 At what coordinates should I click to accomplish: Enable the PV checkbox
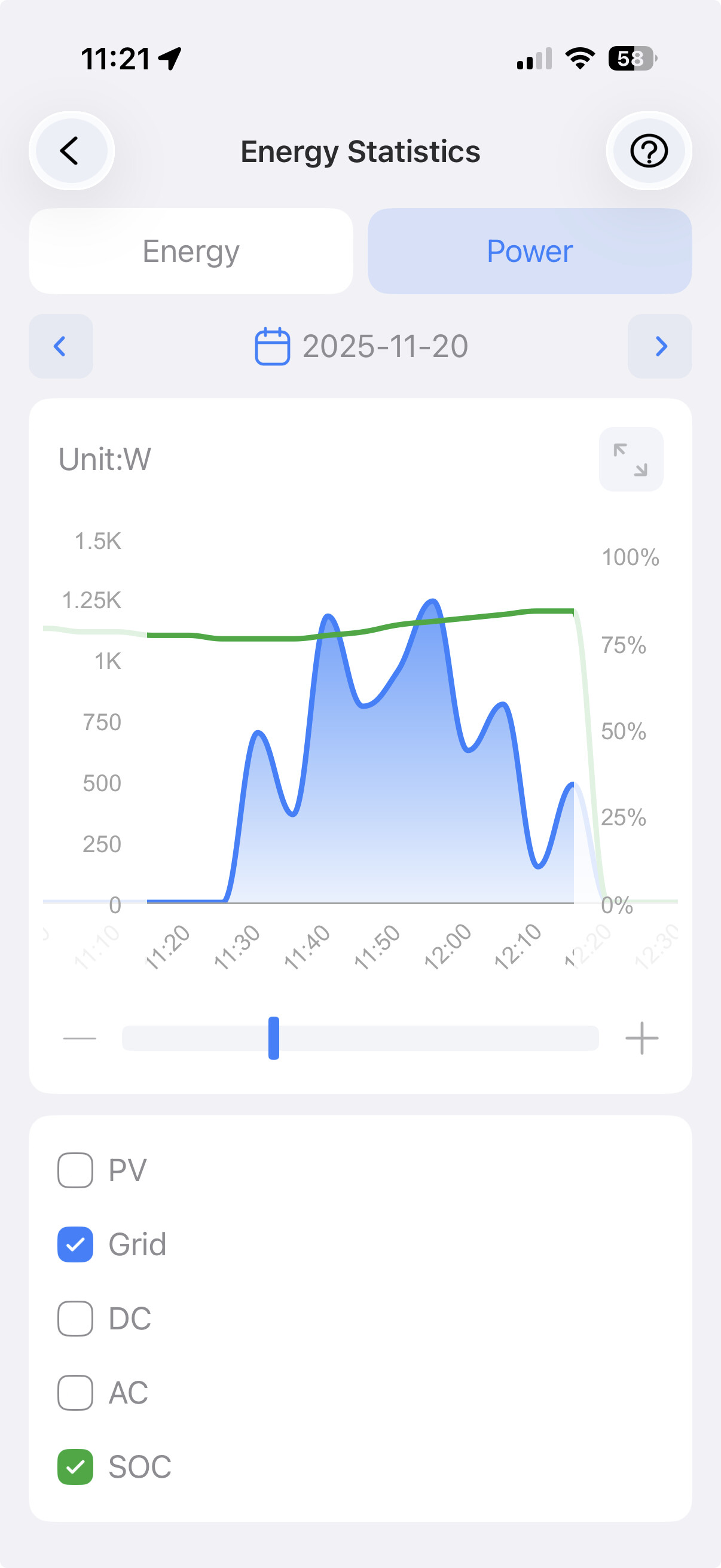tap(75, 1170)
